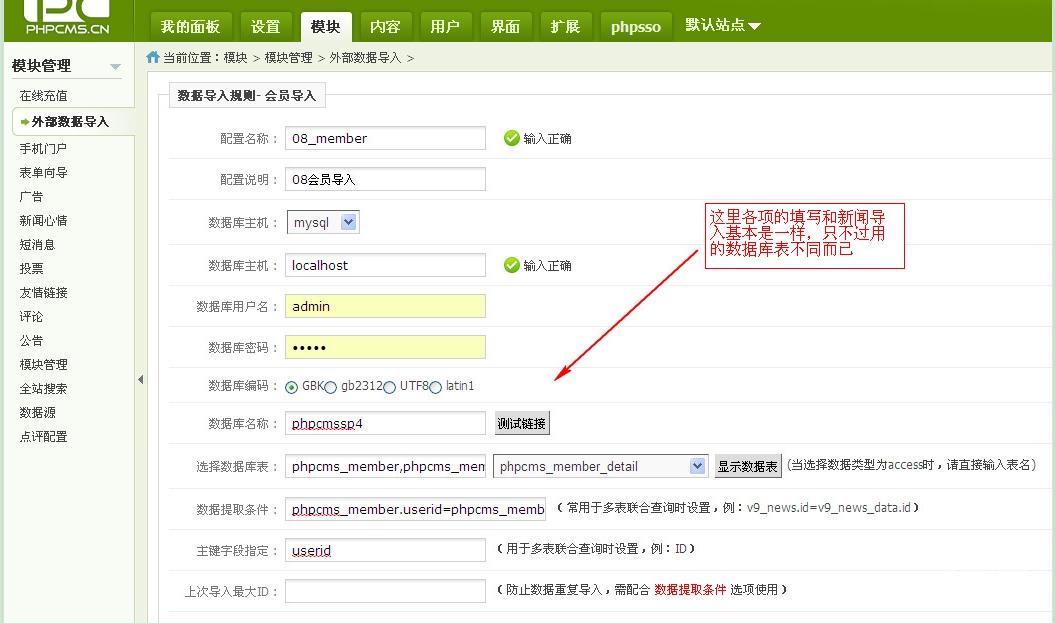Open the phpsso tab
The width and height of the screenshot is (1055, 624).
[x=636, y=27]
